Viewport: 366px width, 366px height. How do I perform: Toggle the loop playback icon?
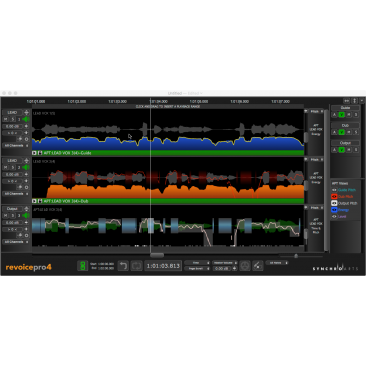coord(136,266)
